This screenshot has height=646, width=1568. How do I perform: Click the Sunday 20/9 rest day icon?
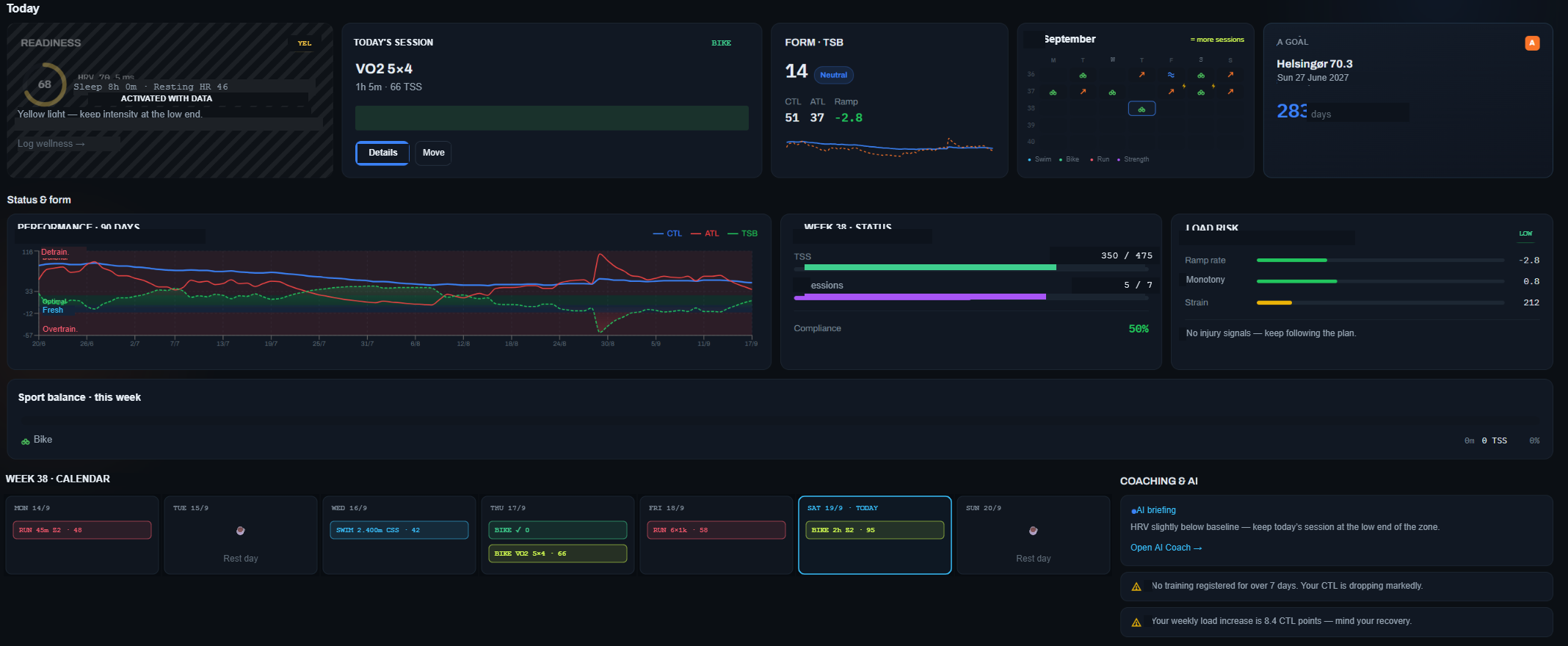pos(1034,531)
